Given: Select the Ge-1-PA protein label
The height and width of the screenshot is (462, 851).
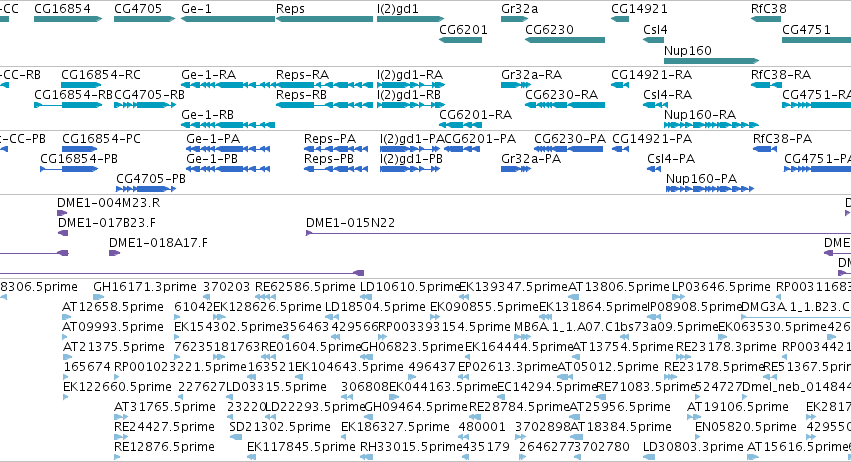Looking at the screenshot, I should (213, 139).
